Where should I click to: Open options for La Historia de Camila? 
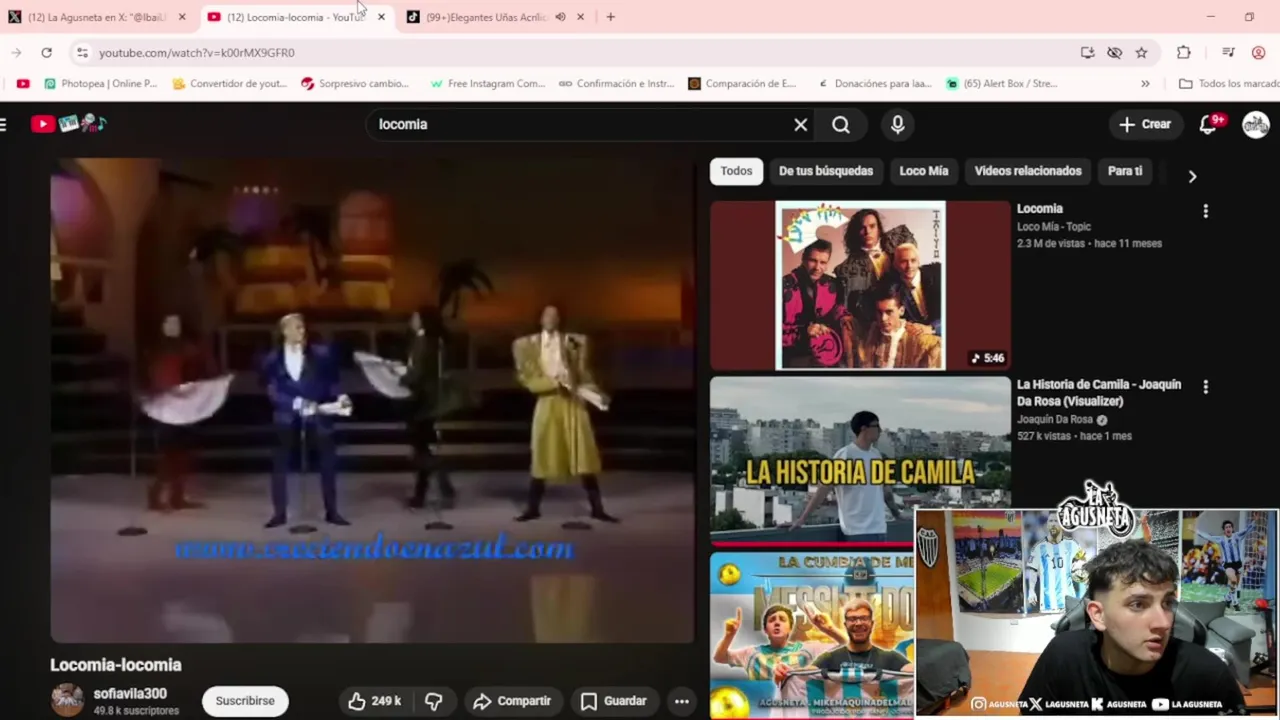(x=1205, y=387)
